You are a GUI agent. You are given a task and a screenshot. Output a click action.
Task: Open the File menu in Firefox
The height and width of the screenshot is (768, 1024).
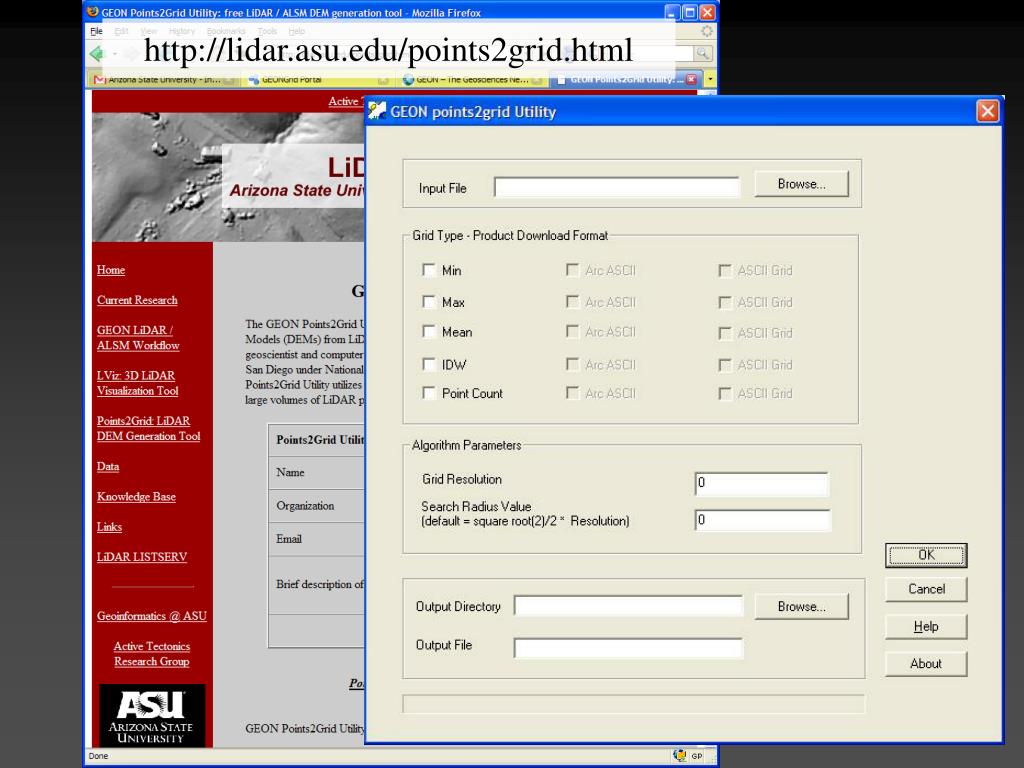tap(96, 31)
